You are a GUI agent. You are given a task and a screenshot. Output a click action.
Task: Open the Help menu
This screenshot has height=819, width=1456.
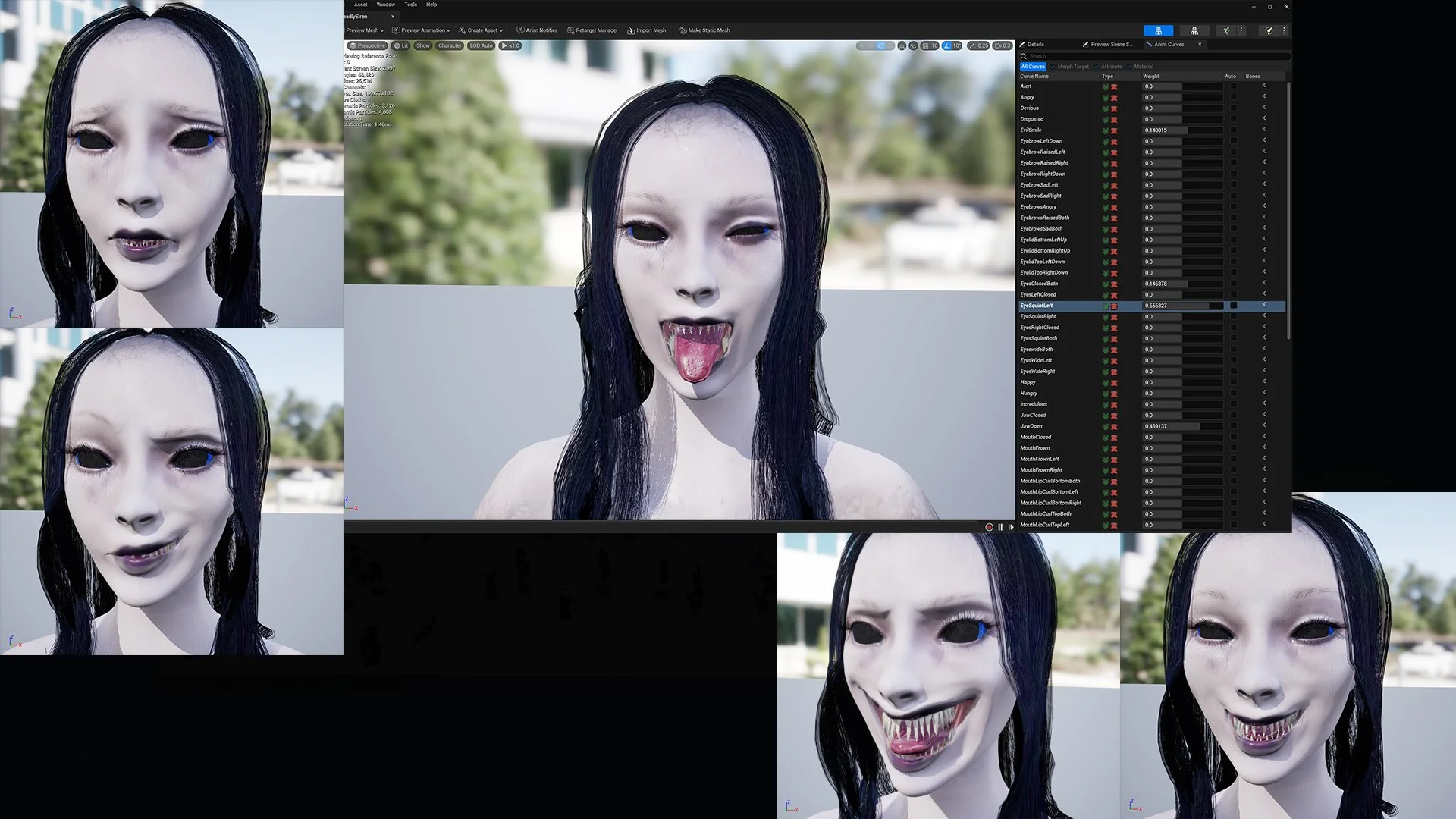coord(431,5)
